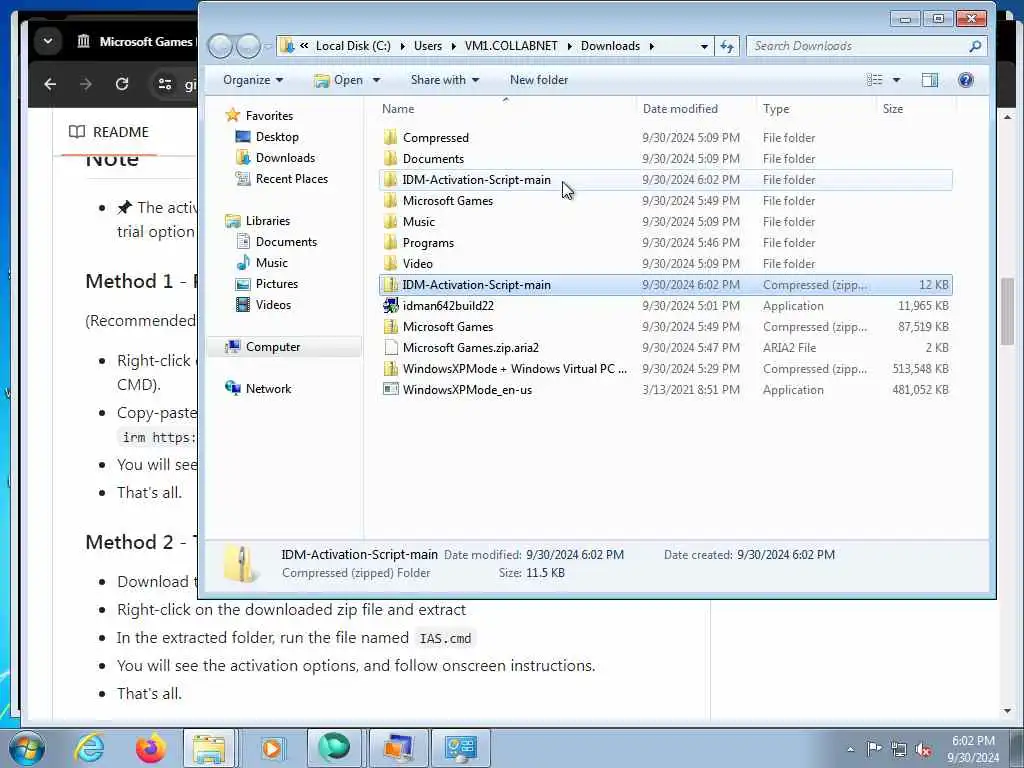Click Users in the address bar
Viewport: 1024px width, 768px height.
coord(428,46)
